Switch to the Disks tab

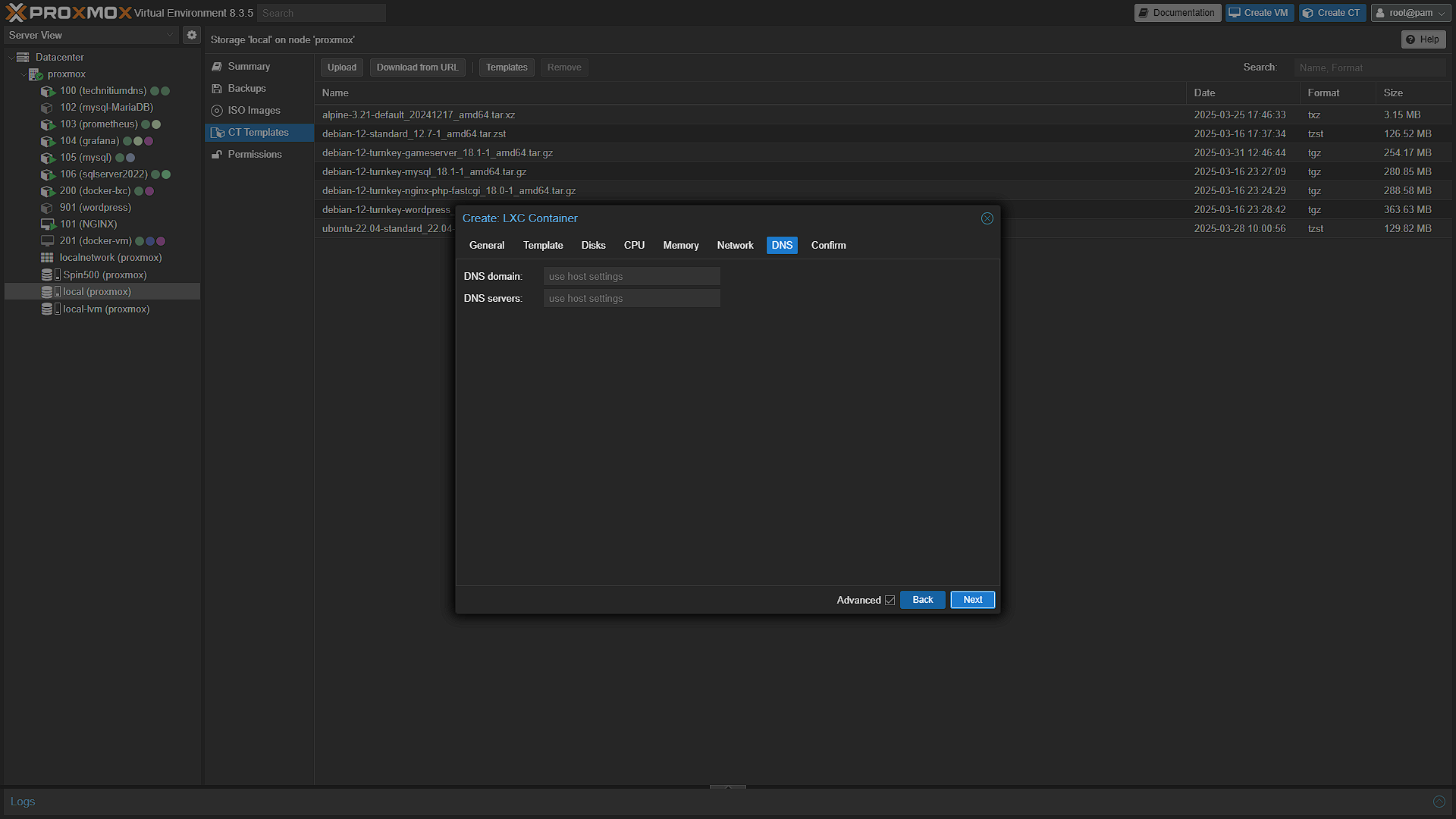click(593, 245)
